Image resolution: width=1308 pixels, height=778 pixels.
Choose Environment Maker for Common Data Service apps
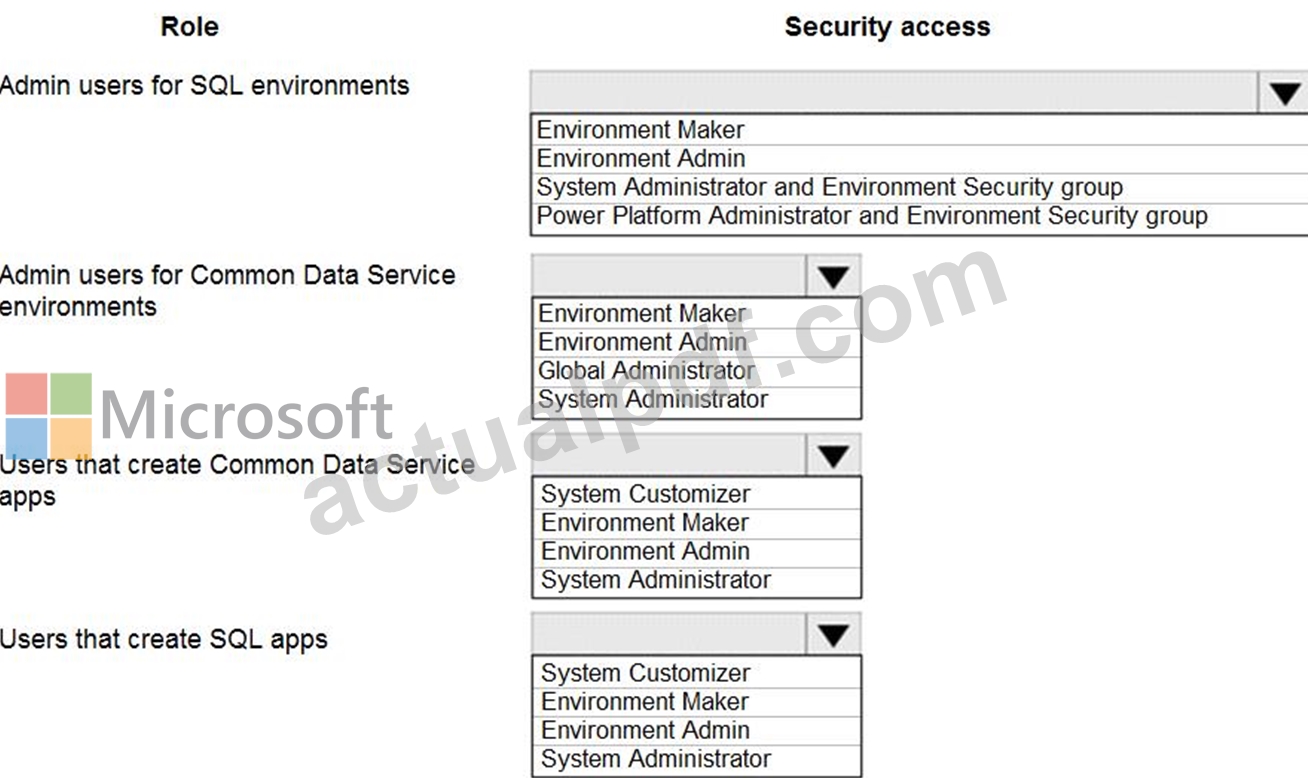696,522
